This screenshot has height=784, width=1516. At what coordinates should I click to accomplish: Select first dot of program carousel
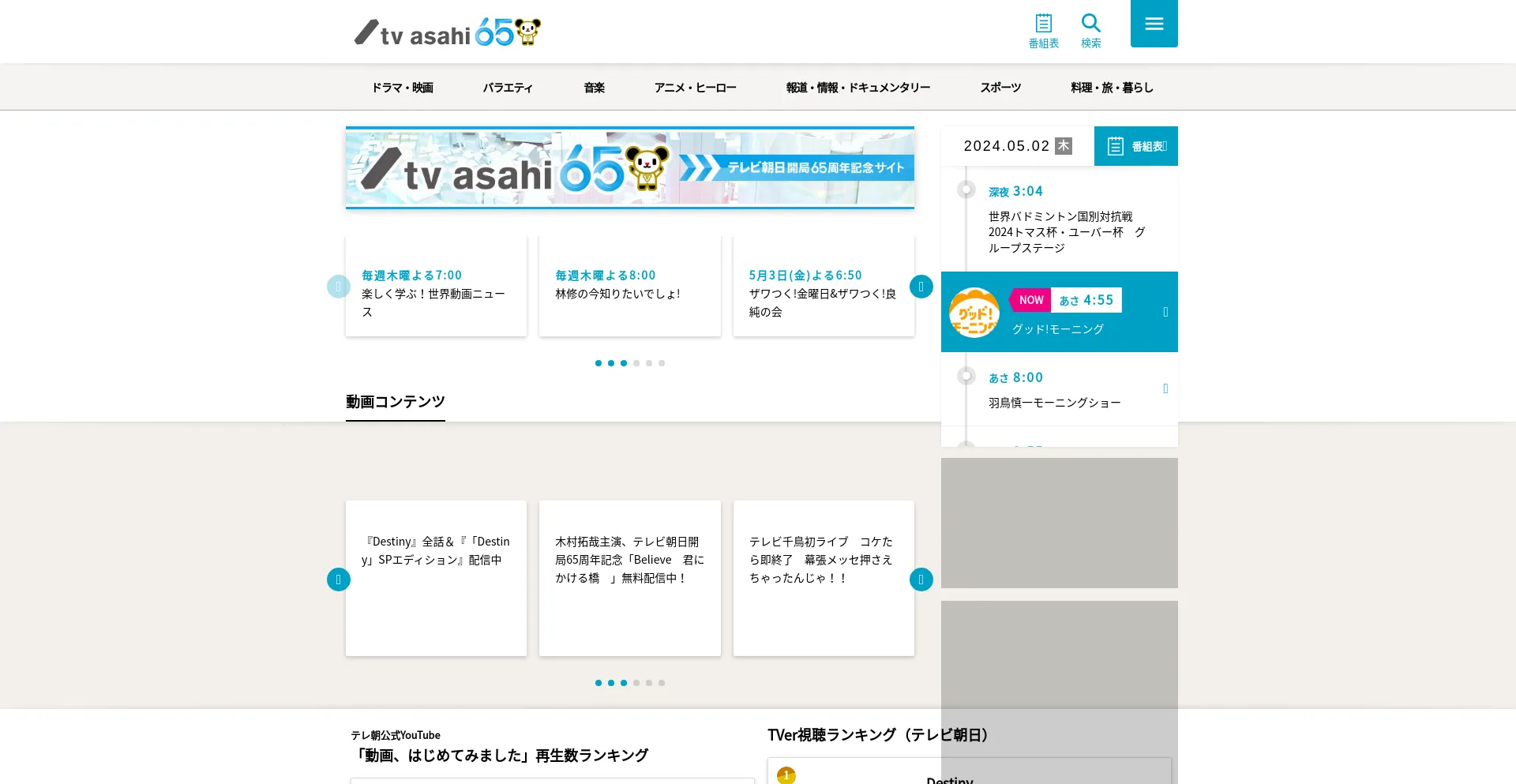tap(599, 363)
